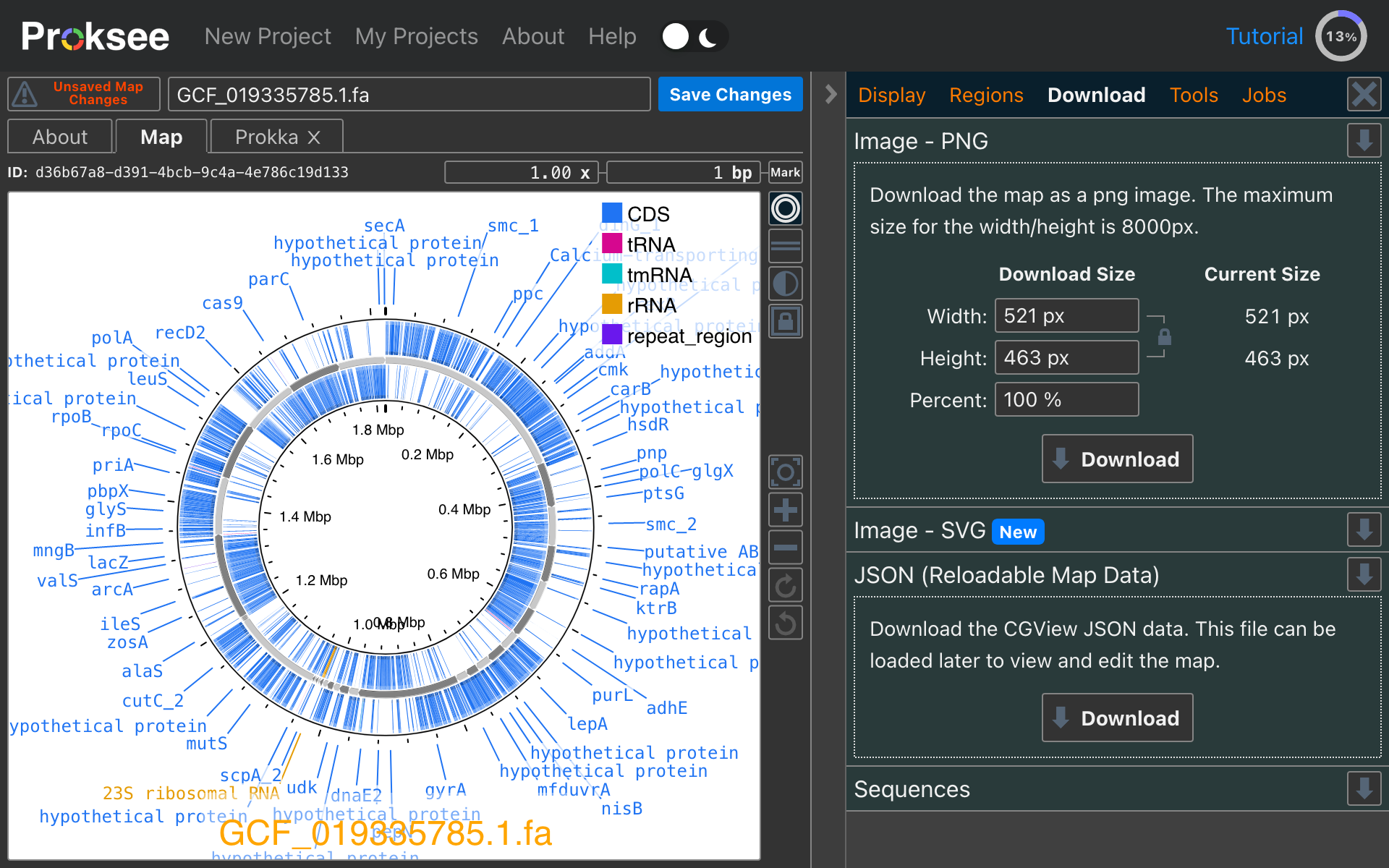This screenshot has width=1389, height=868.
Task: Rotate map clockwise
Action: click(785, 586)
